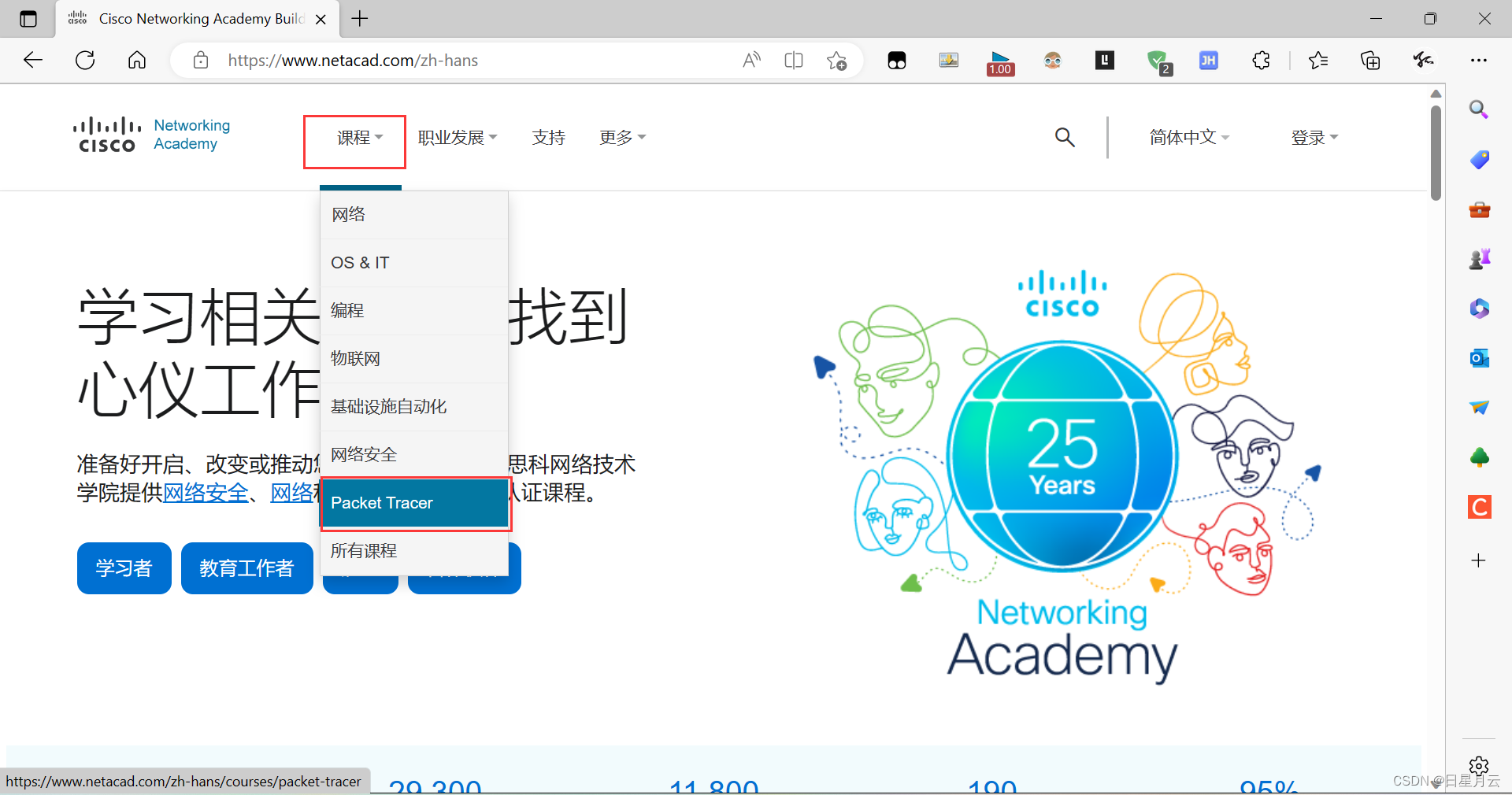
Task: Click the 教育工作者 button
Action: (247, 568)
